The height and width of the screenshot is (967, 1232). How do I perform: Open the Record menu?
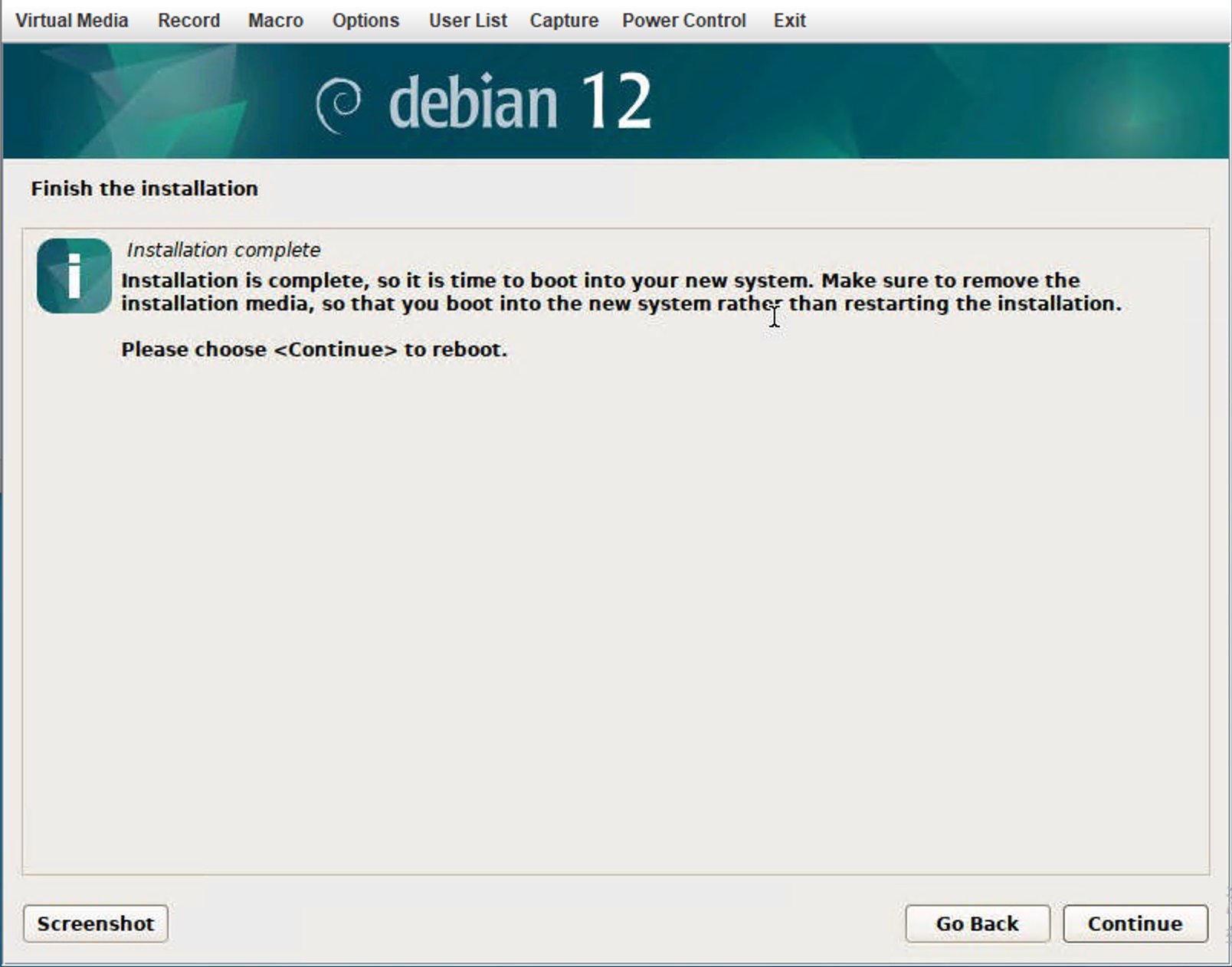pyautogui.click(x=188, y=20)
